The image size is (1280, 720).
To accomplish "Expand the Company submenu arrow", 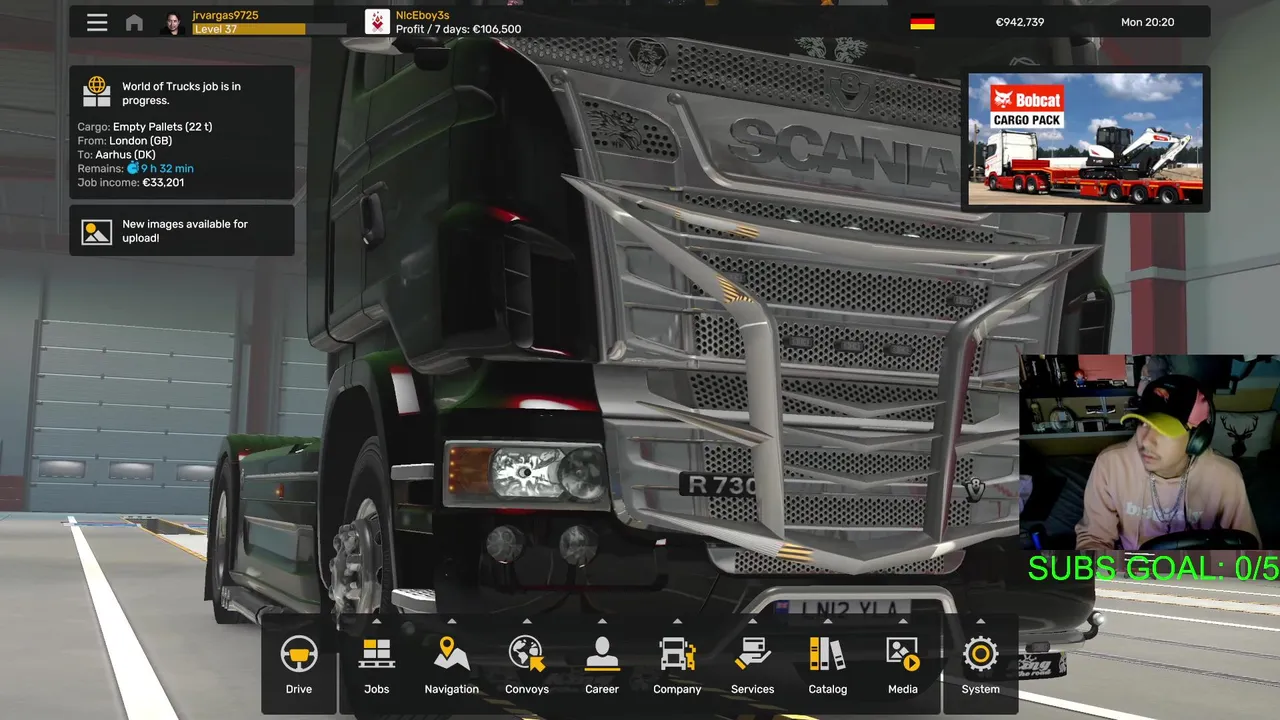I will 677,621.
